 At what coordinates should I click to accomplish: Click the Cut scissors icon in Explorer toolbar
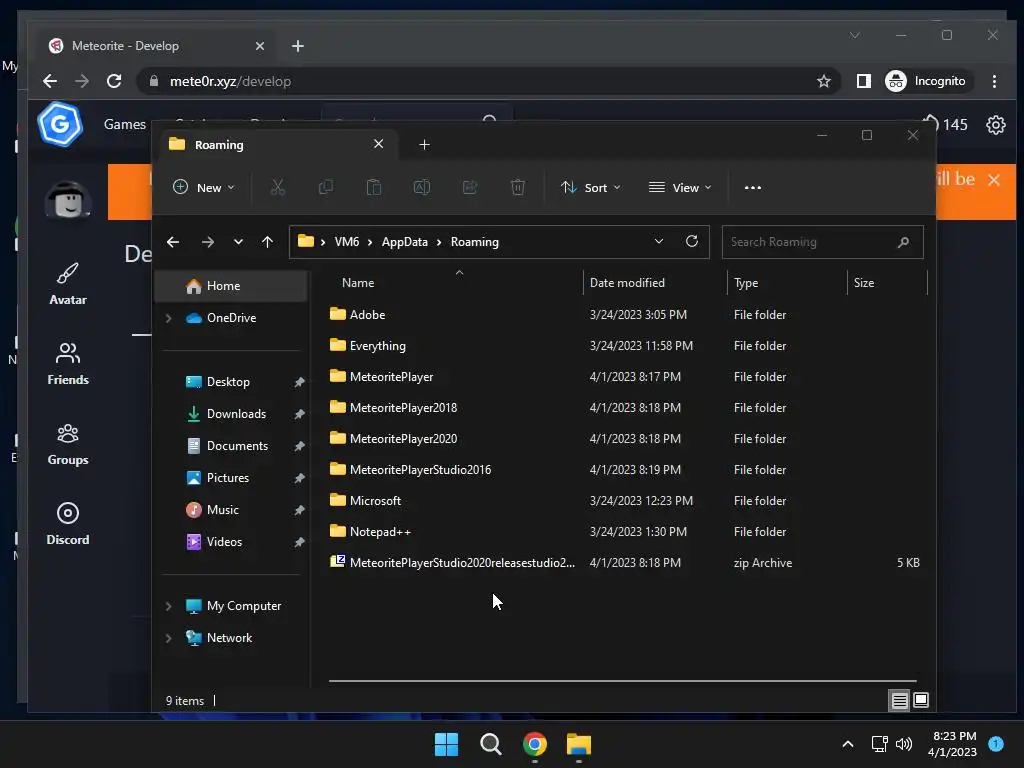click(x=278, y=187)
